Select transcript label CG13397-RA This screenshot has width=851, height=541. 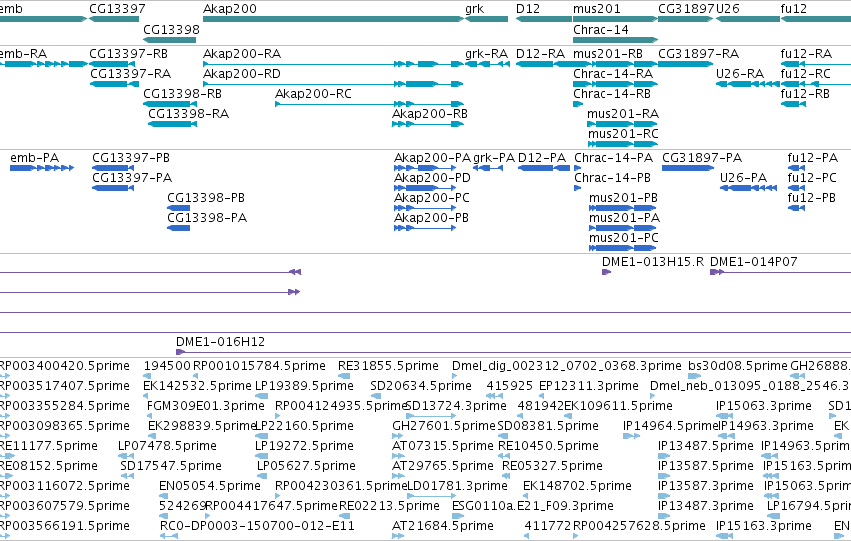click(x=130, y=74)
